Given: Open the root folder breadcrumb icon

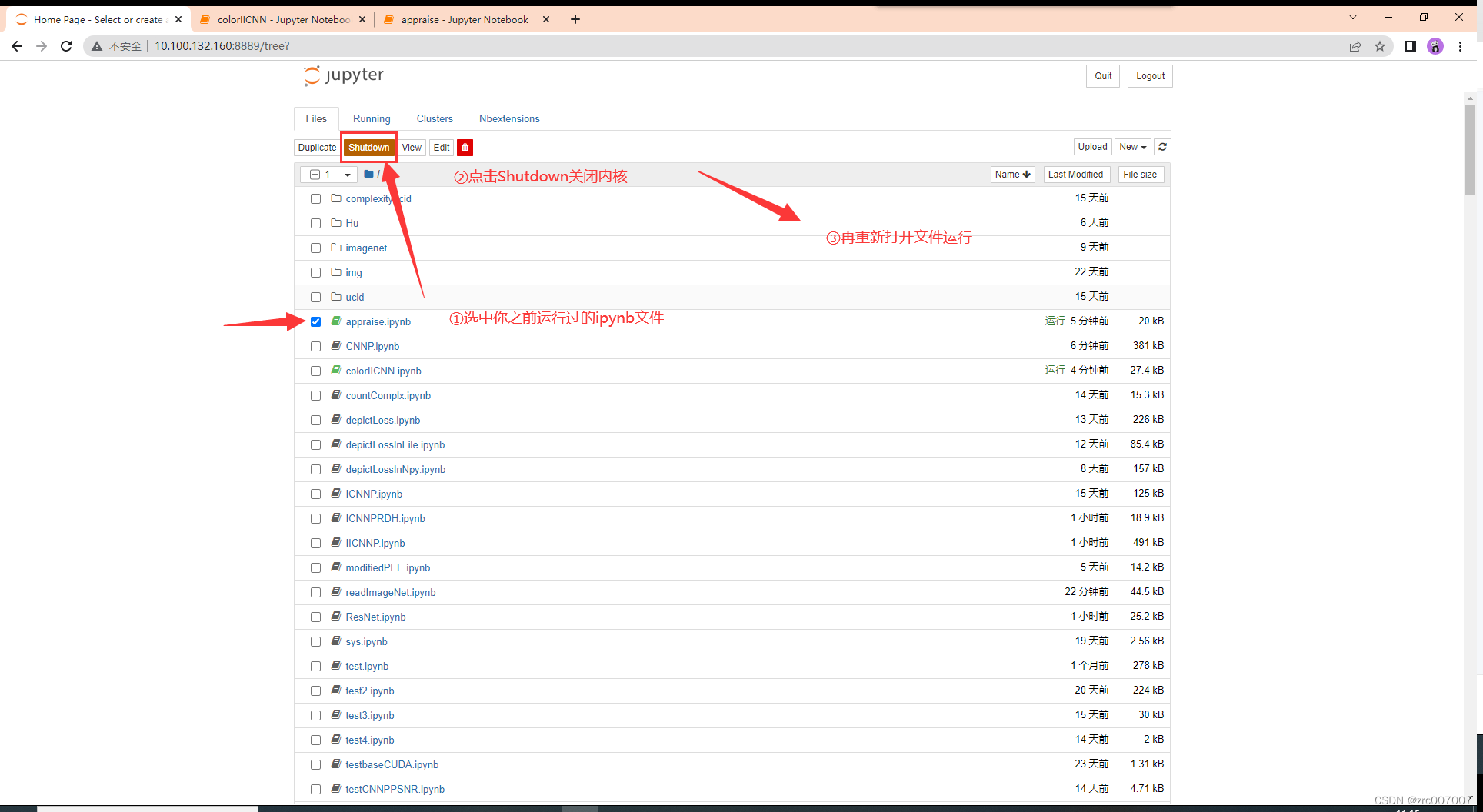Looking at the screenshot, I should click(x=369, y=174).
